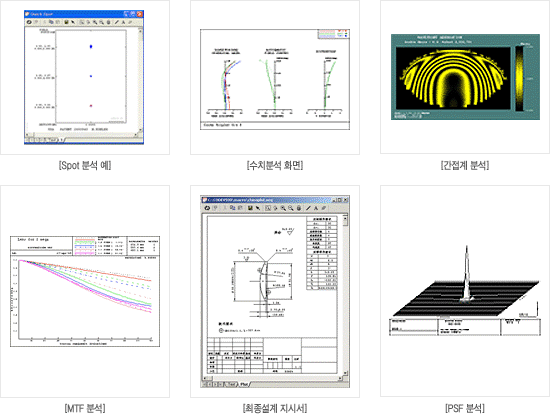This screenshot has height=414, width=550.
Task: Select the text 'A' tool in Spot window toolbar
Action: tap(123, 22)
